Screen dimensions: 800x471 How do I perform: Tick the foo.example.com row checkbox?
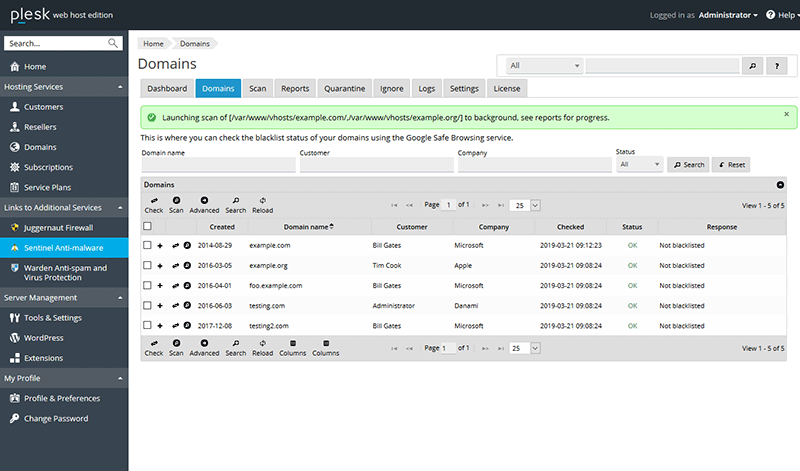147,285
